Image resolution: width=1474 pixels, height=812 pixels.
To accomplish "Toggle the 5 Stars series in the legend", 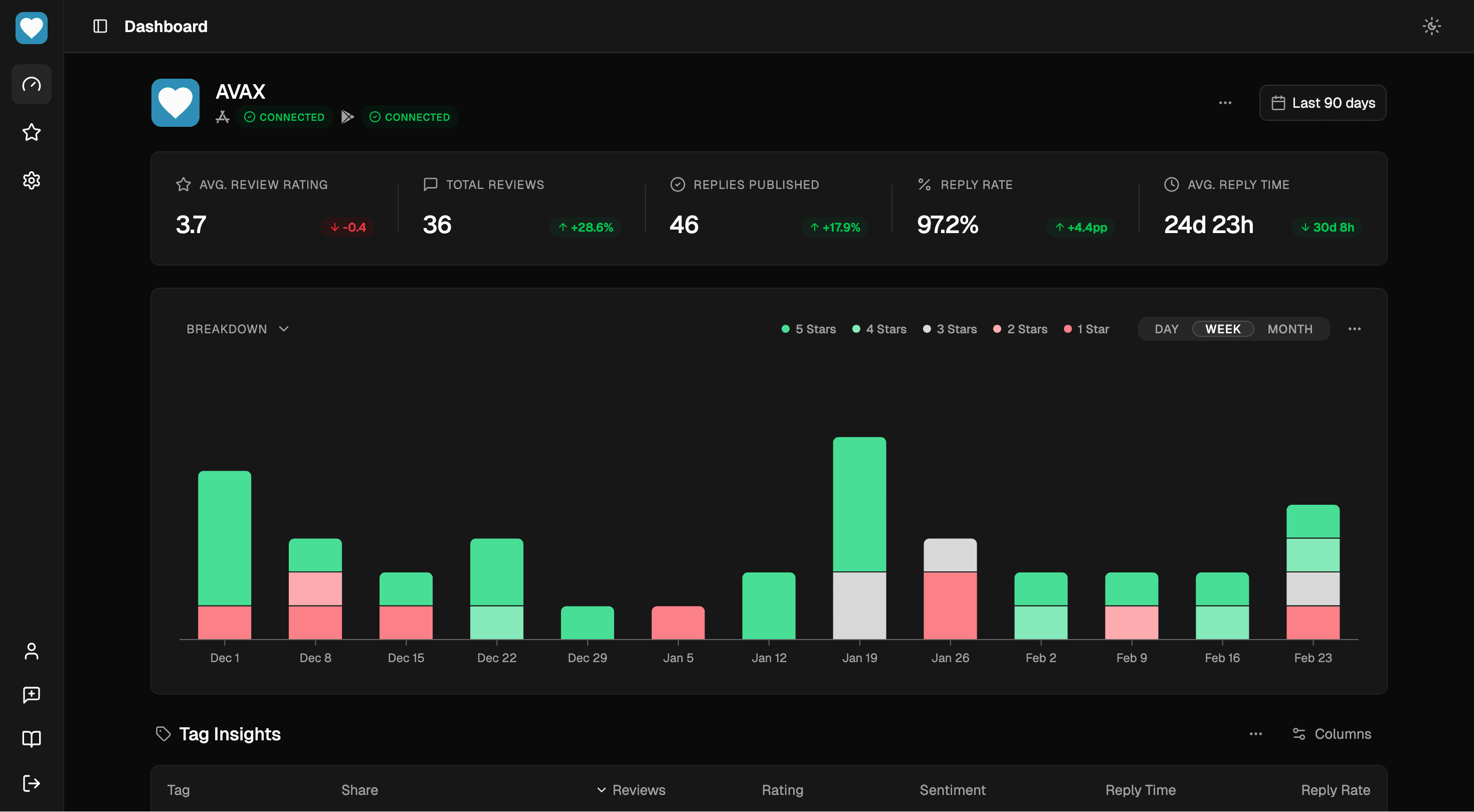I will tap(808, 328).
